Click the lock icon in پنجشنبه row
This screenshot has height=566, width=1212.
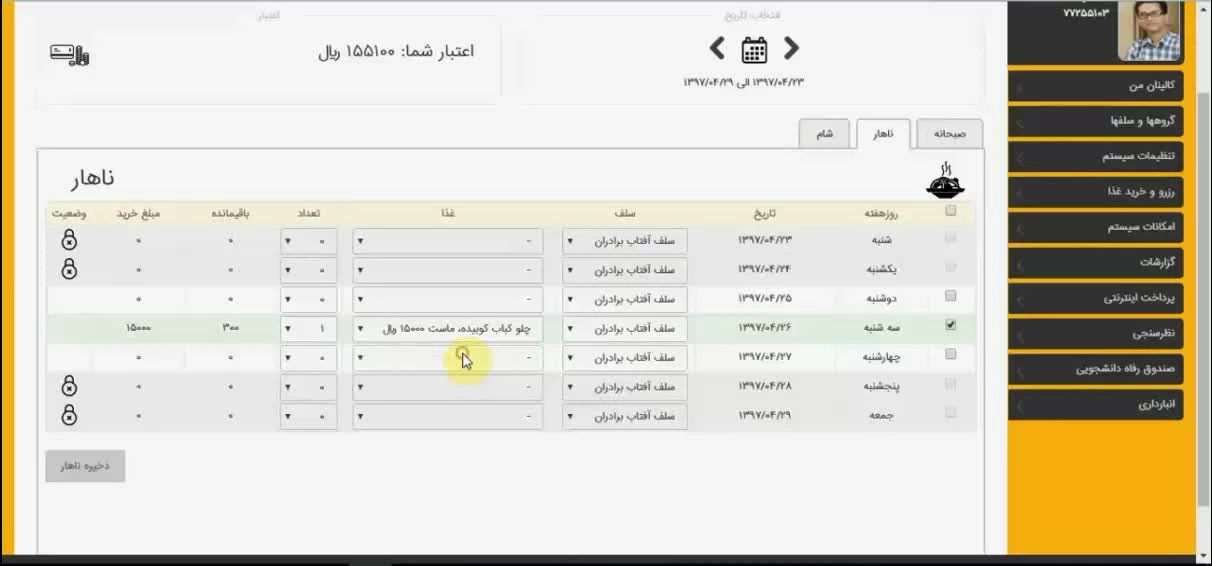point(69,386)
